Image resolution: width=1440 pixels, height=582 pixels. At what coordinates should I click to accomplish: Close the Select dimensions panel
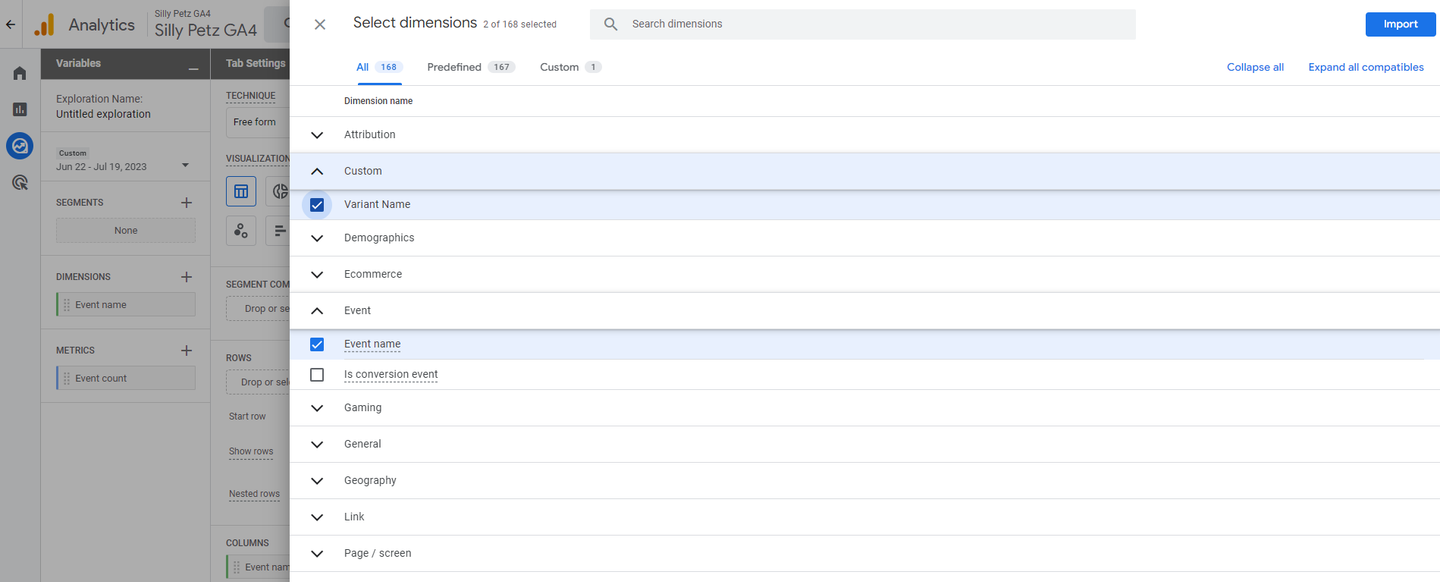pos(320,24)
